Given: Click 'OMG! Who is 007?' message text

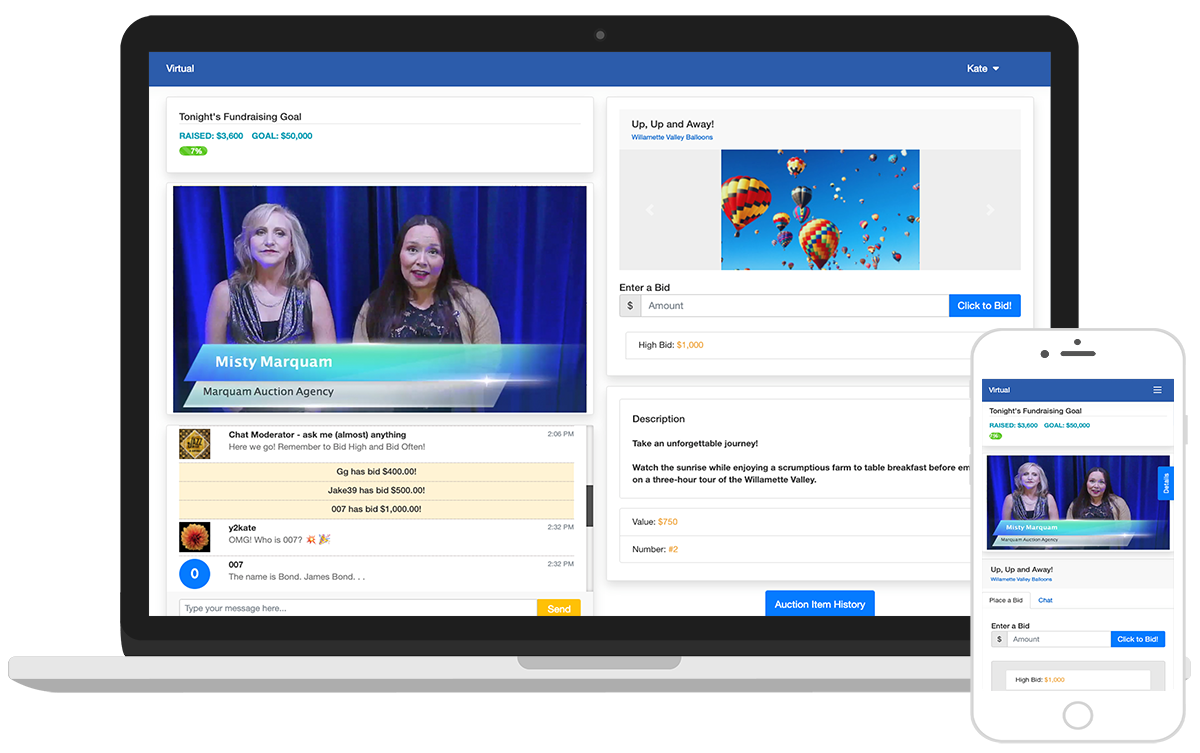Looking at the screenshot, I should pyautogui.click(x=279, y=539).
